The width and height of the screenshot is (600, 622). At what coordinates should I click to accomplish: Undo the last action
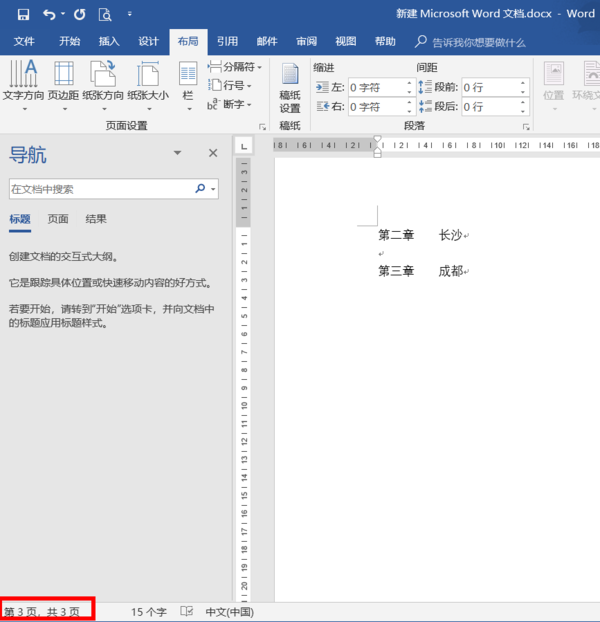49,15
